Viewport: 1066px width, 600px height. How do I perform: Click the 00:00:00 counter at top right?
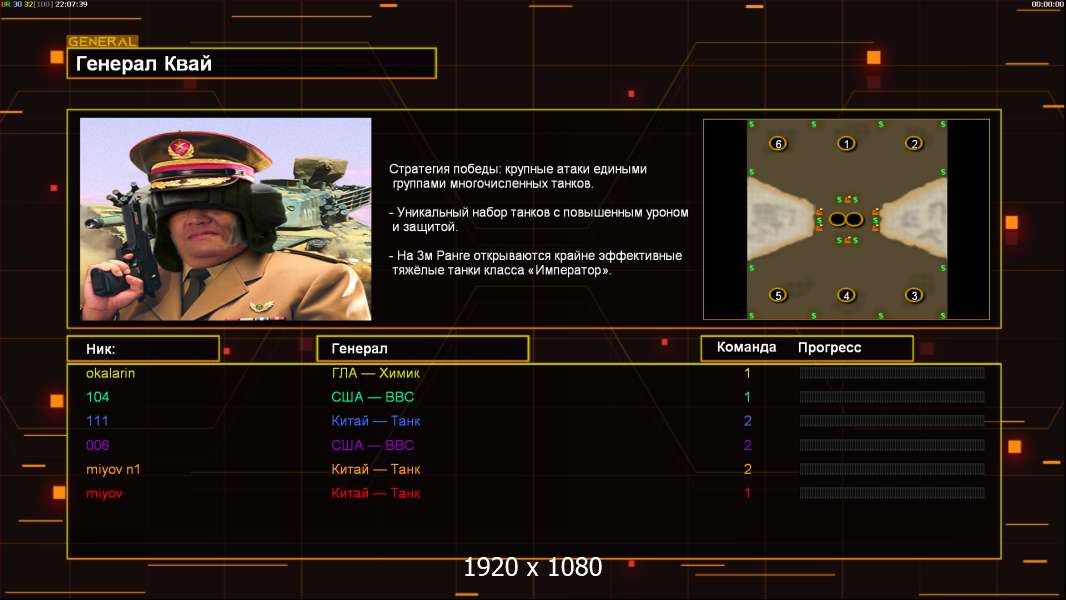pos(1047,4)
